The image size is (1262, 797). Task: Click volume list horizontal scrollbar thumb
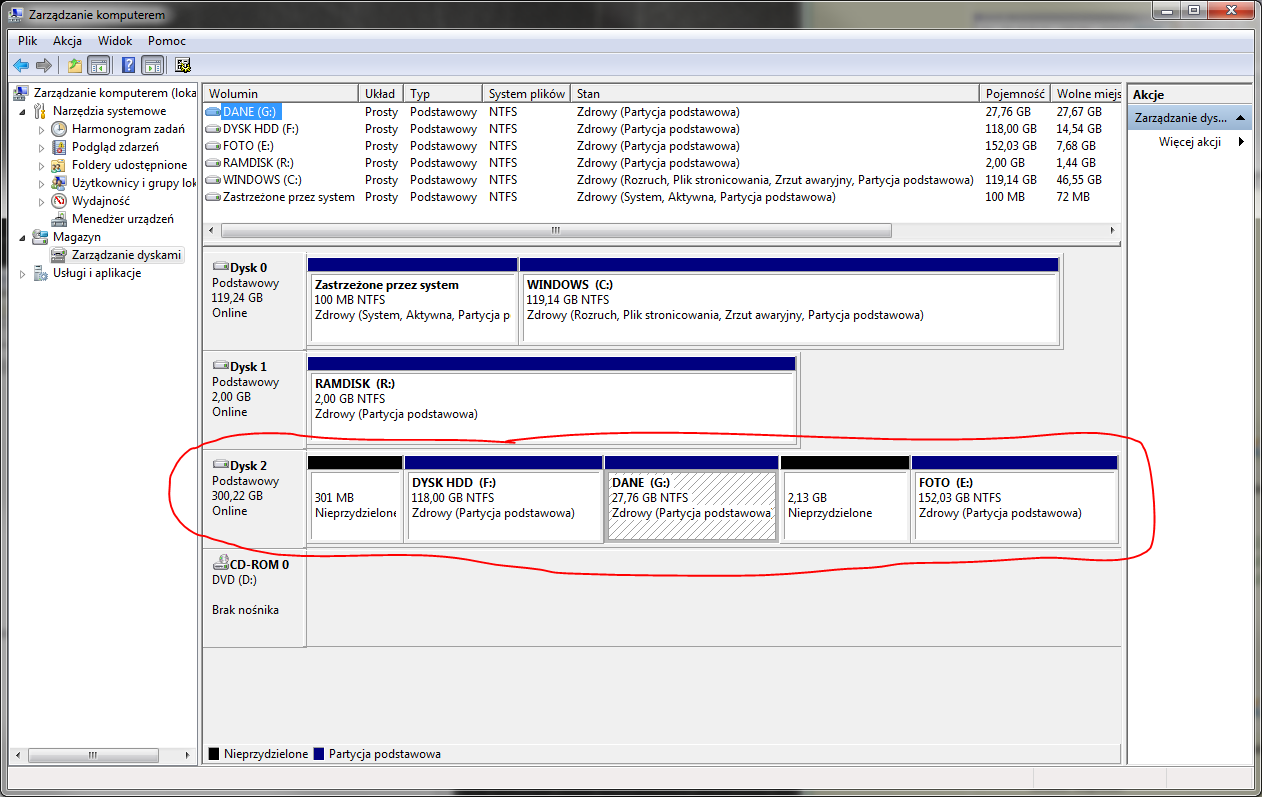554,230
